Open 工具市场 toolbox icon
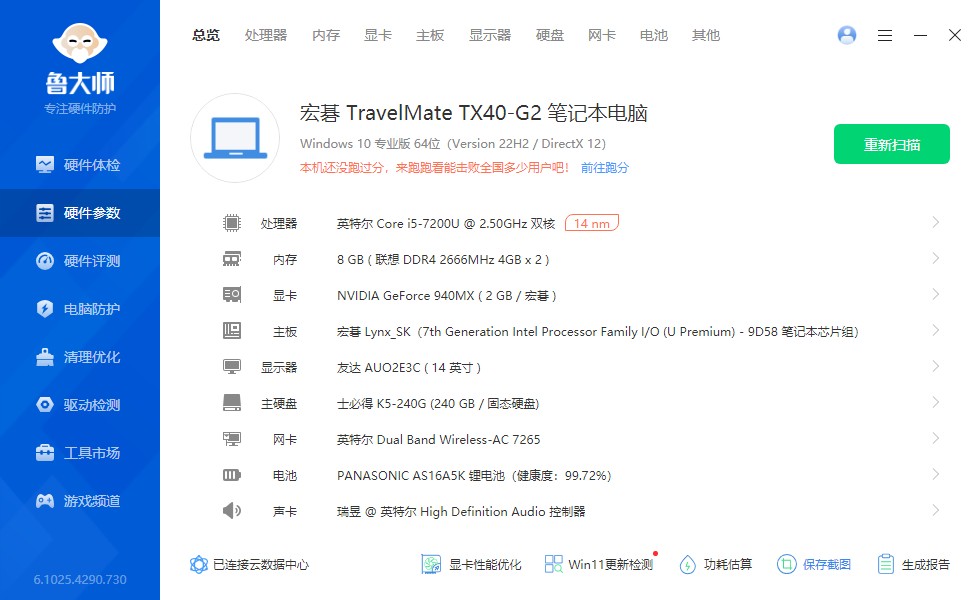Image resolution: width=980 pixels, height=600 pixels. [x=45, y=452]
